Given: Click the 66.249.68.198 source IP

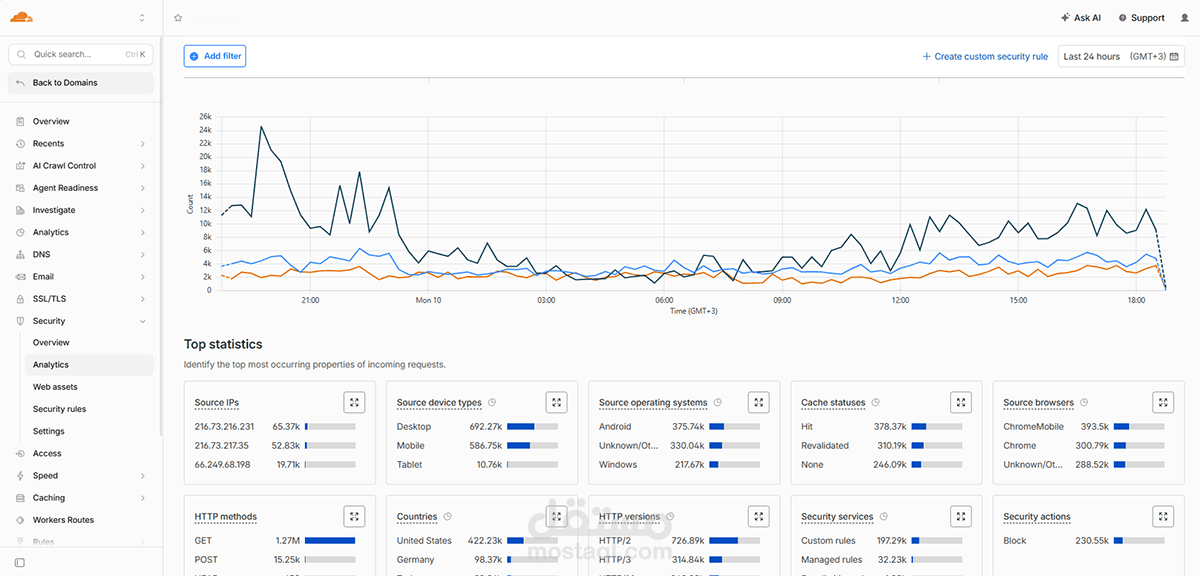Looking at the screenshot, I should coord(223,464).
